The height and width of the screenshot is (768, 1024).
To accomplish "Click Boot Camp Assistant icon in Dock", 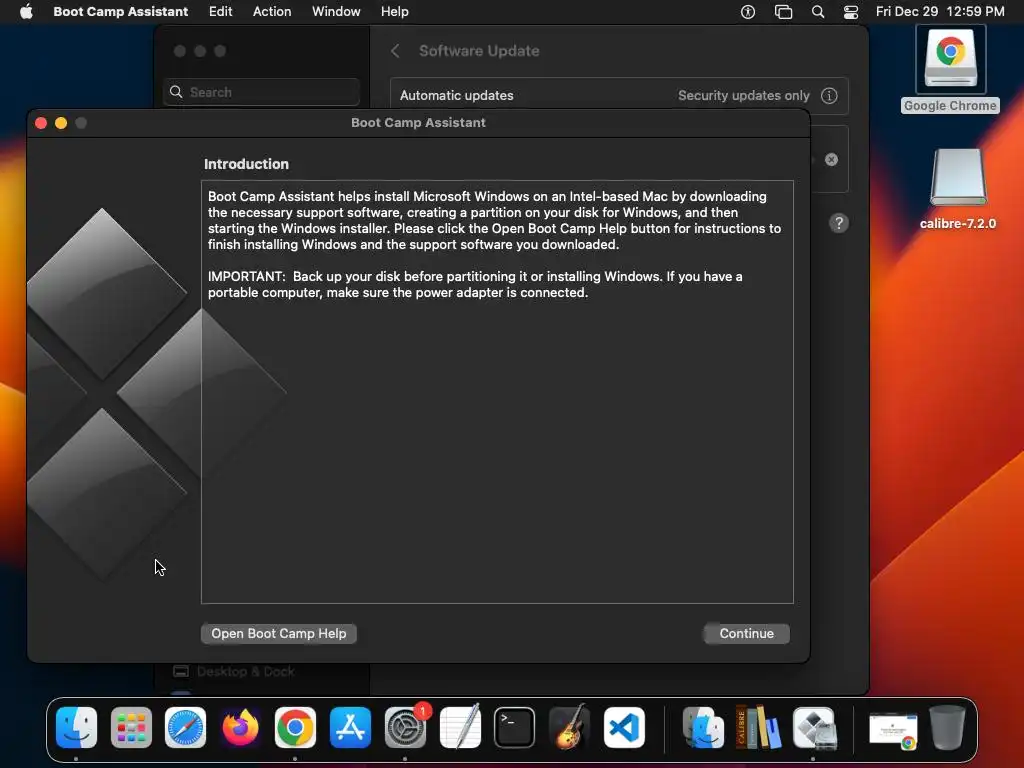I will [x=814, y=728].
